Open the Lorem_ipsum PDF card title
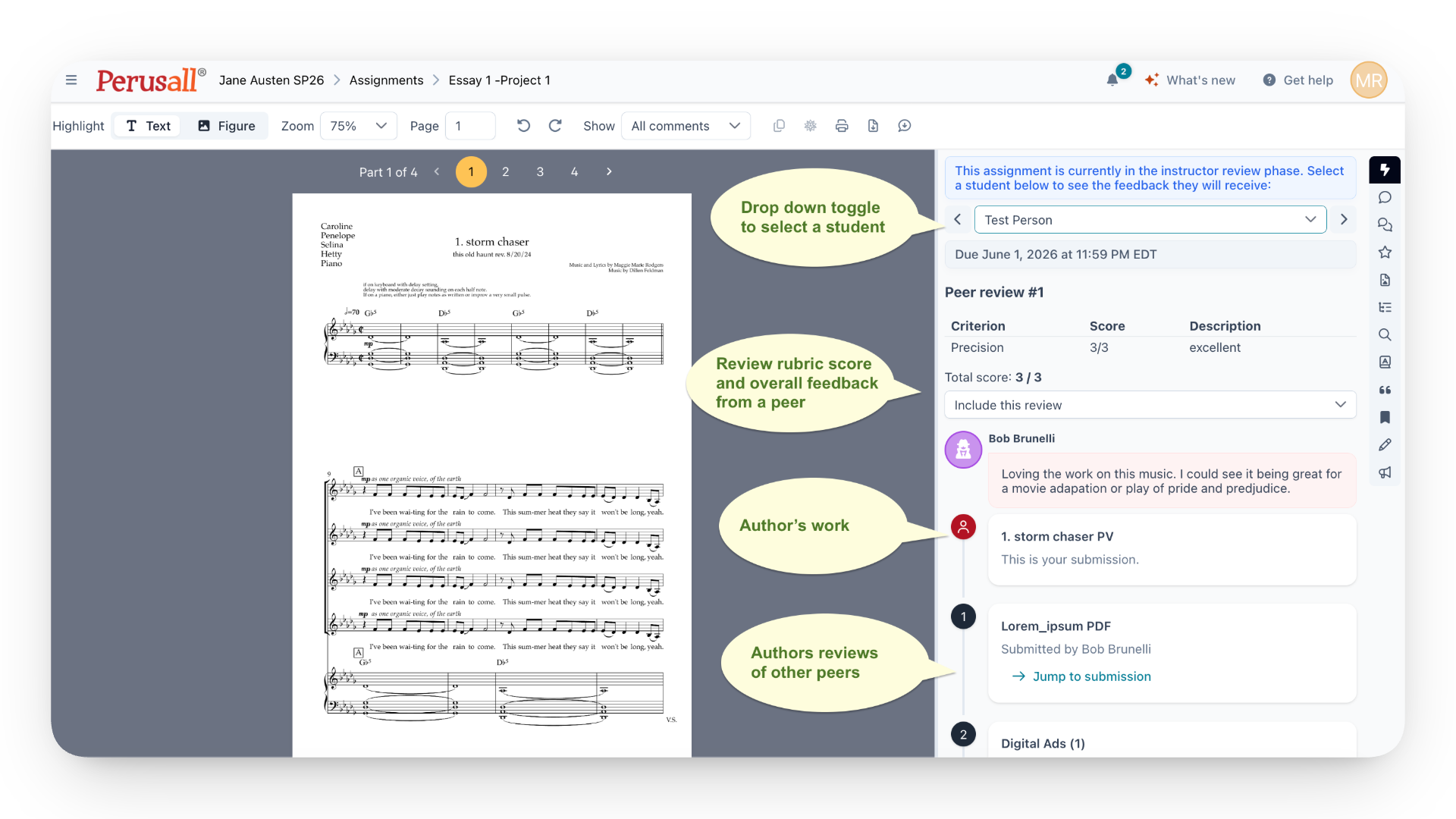The width and height of the screenshot is (1456, 819). (x=1056, y=626)
